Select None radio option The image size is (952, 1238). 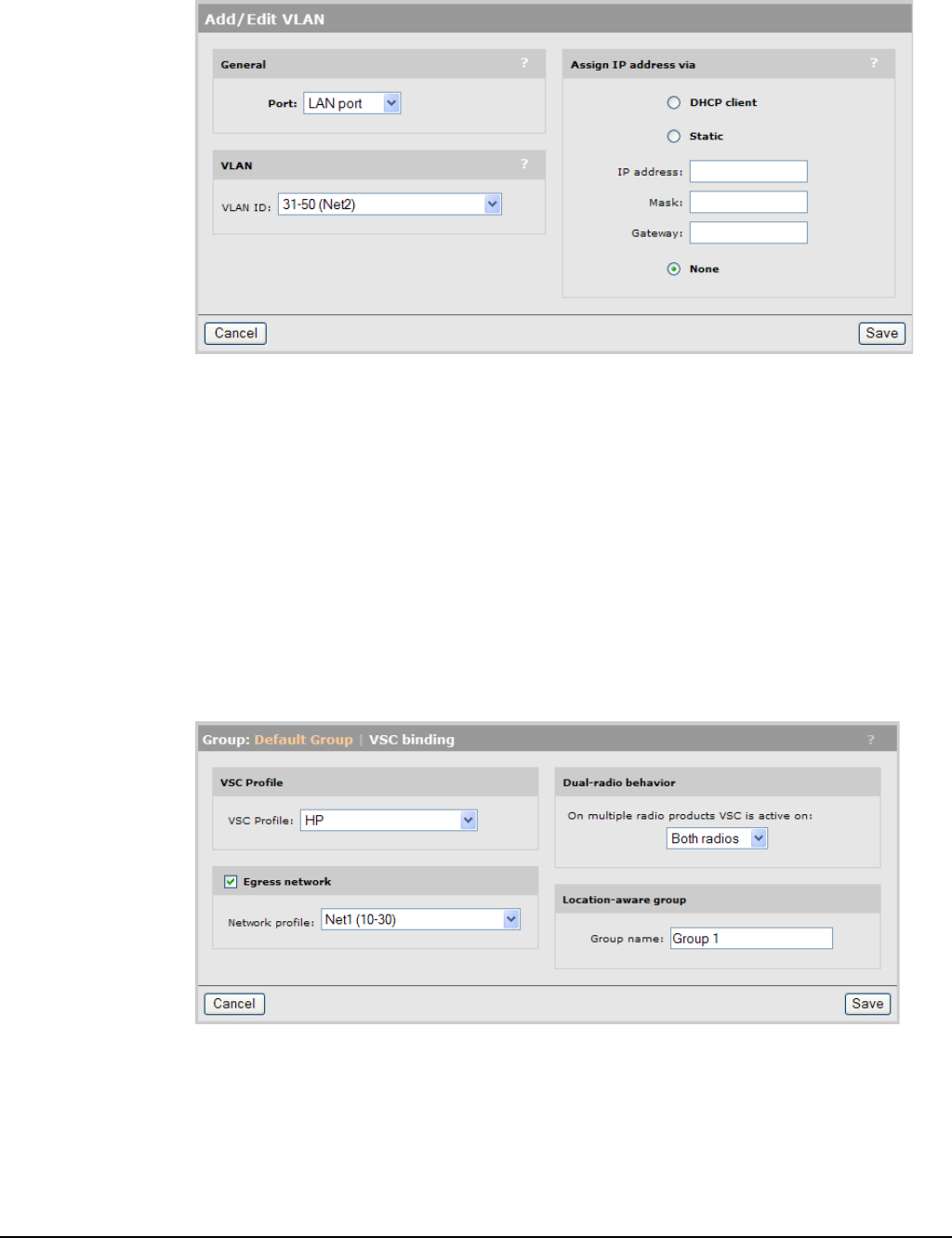tap(674, 270)
